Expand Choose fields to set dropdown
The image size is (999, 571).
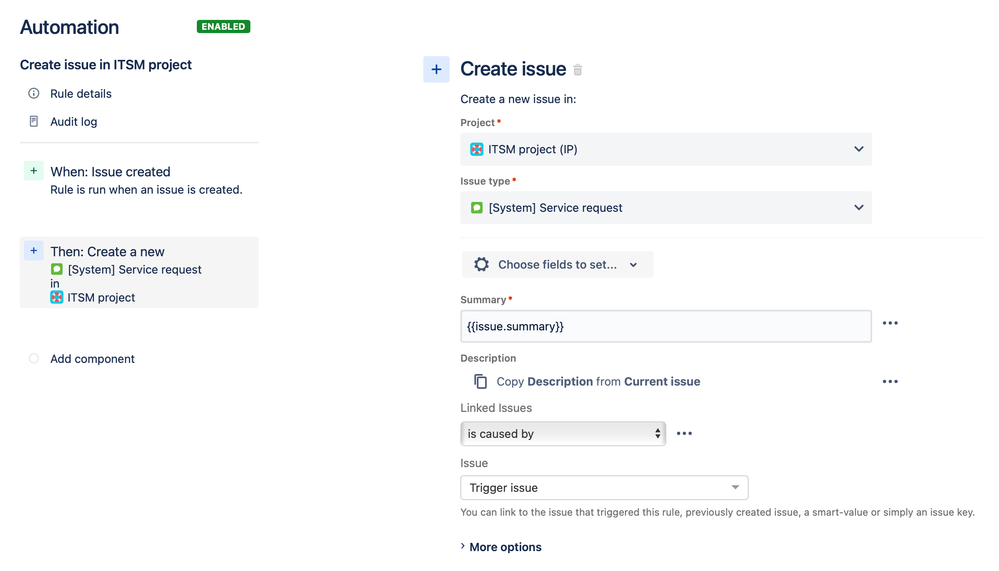point(557,264)
